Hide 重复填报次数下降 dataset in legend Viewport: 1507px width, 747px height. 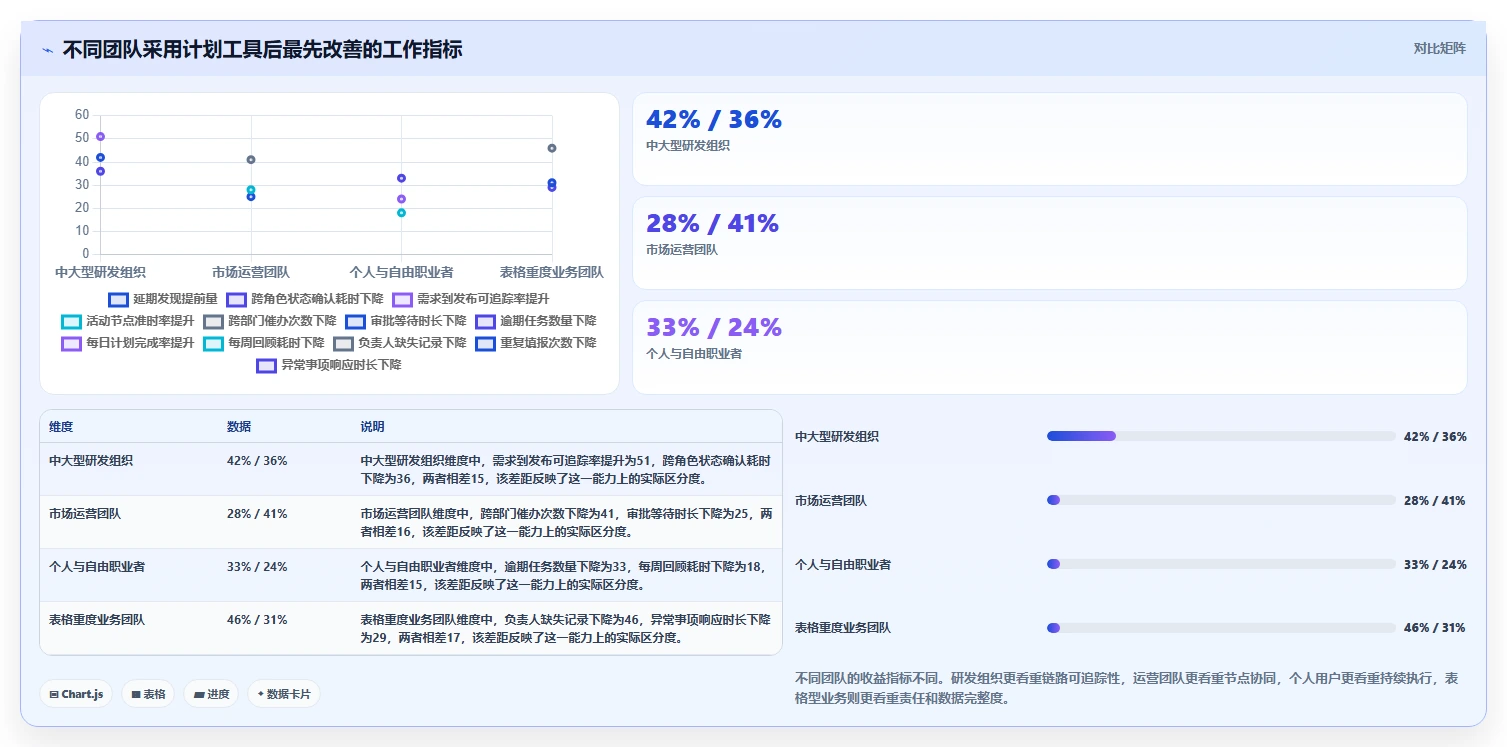pyautogui.click(x=536, y=343)
